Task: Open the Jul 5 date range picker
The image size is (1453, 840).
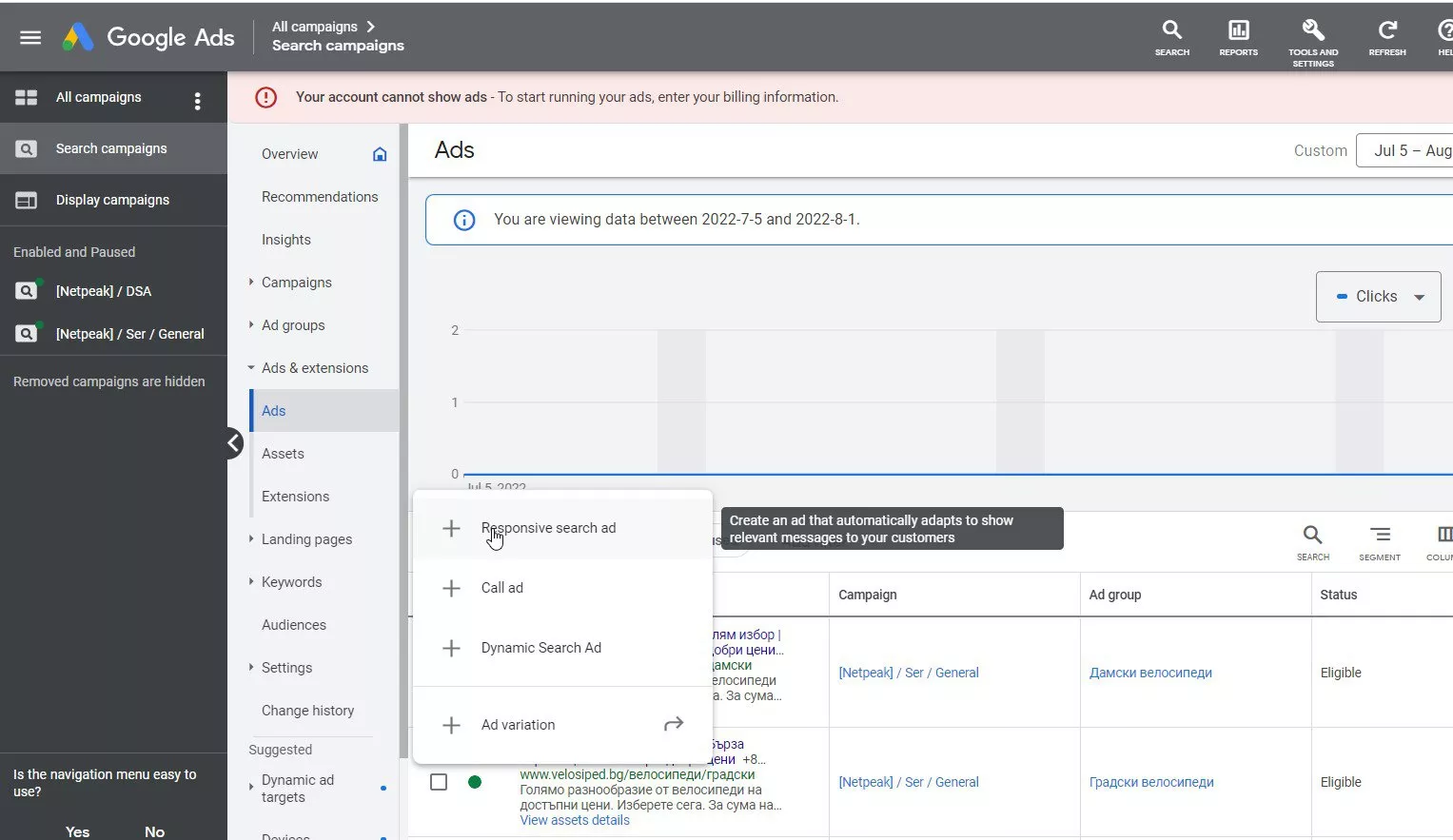Action: (x=1405, y=150)
